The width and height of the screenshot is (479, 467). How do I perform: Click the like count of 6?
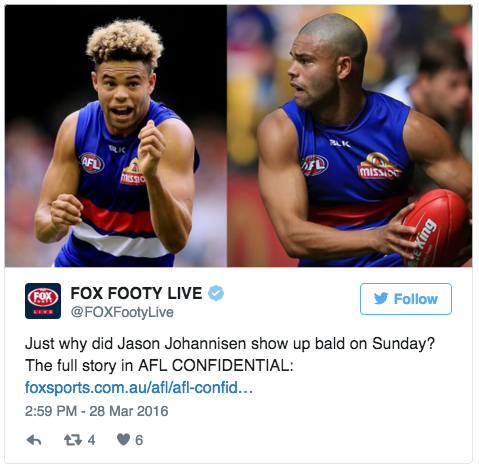click(139, 440)
